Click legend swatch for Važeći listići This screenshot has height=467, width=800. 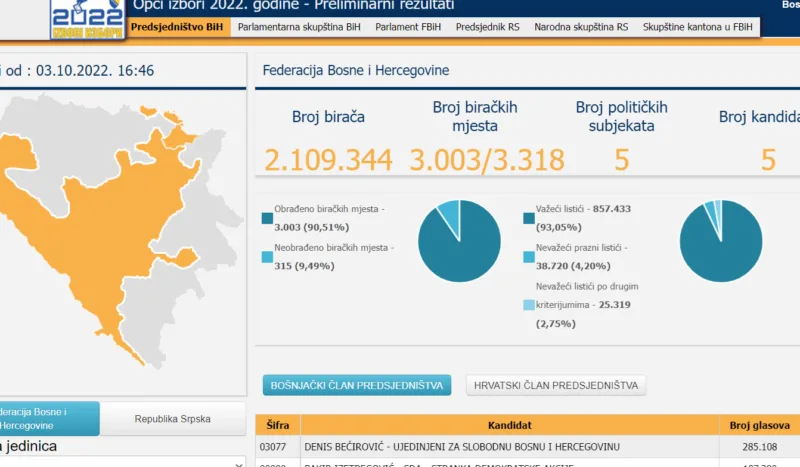[529, 218]
